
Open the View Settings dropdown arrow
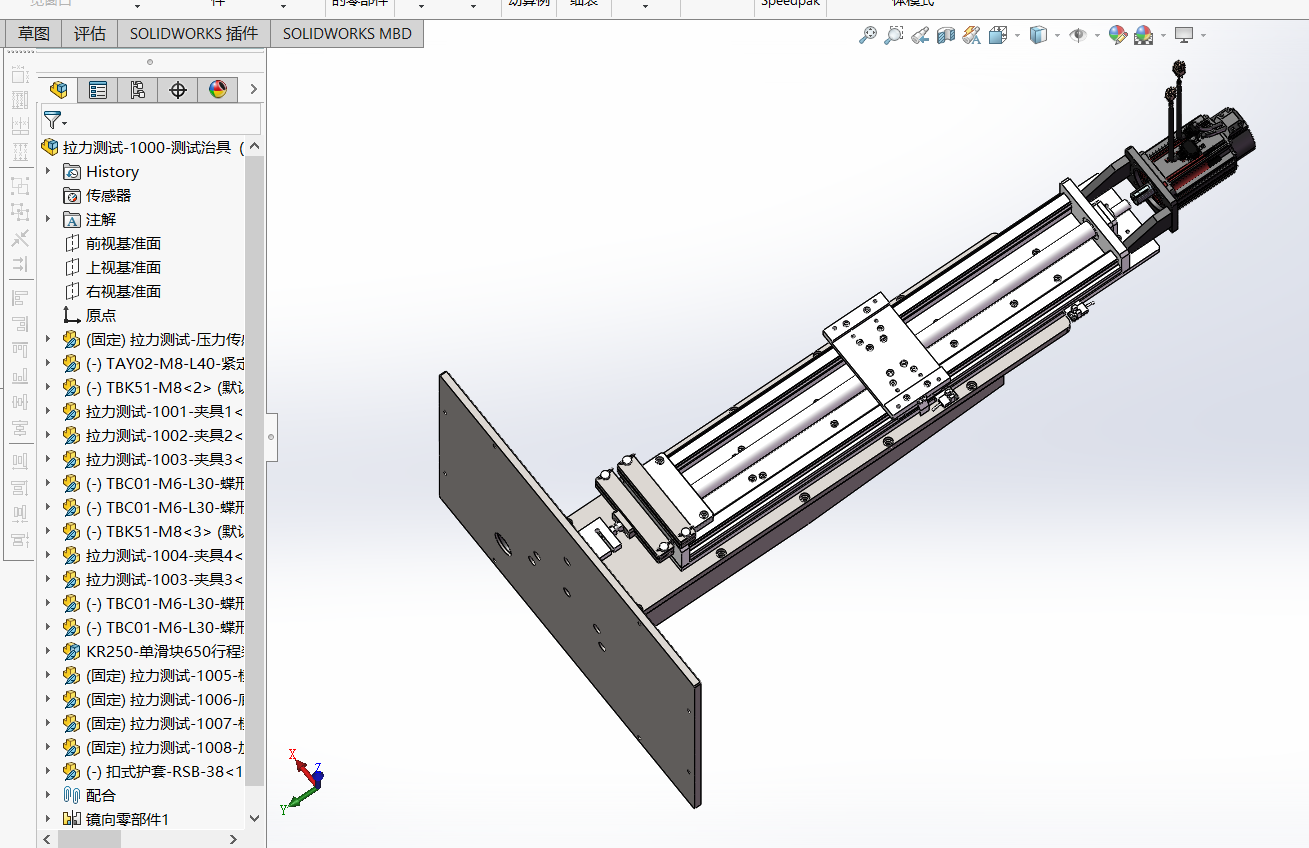tap(1203, 36)
